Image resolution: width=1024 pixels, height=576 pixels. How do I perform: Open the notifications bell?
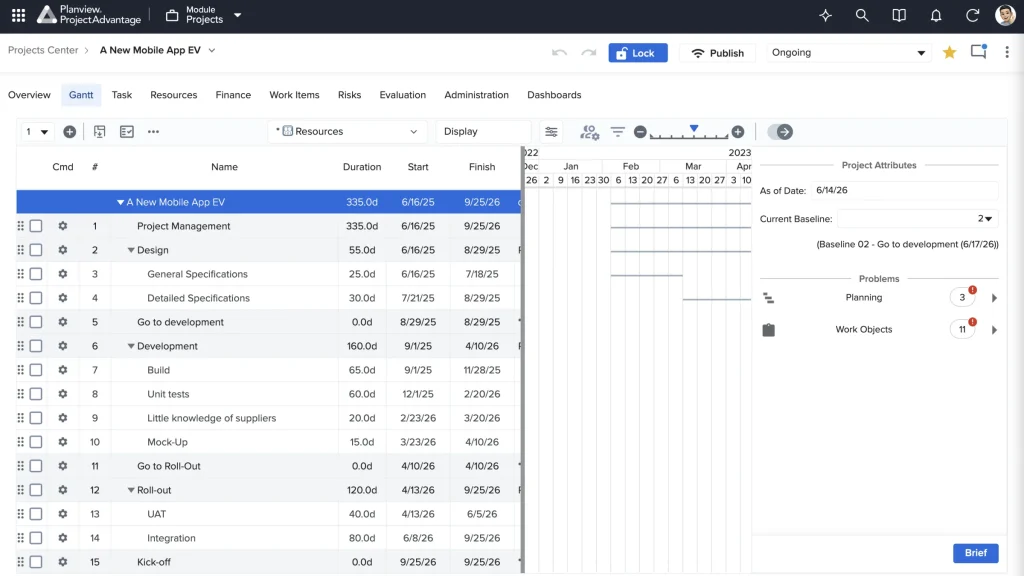click(x=936, y=15)
